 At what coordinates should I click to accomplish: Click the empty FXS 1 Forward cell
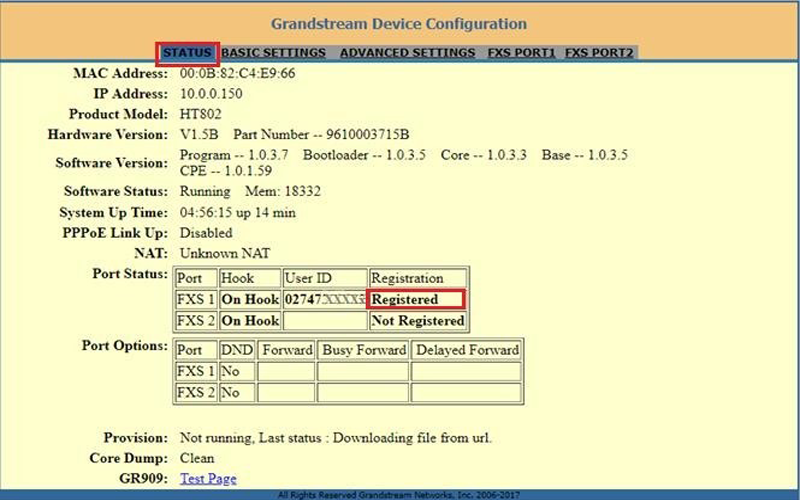coord(286,371)
